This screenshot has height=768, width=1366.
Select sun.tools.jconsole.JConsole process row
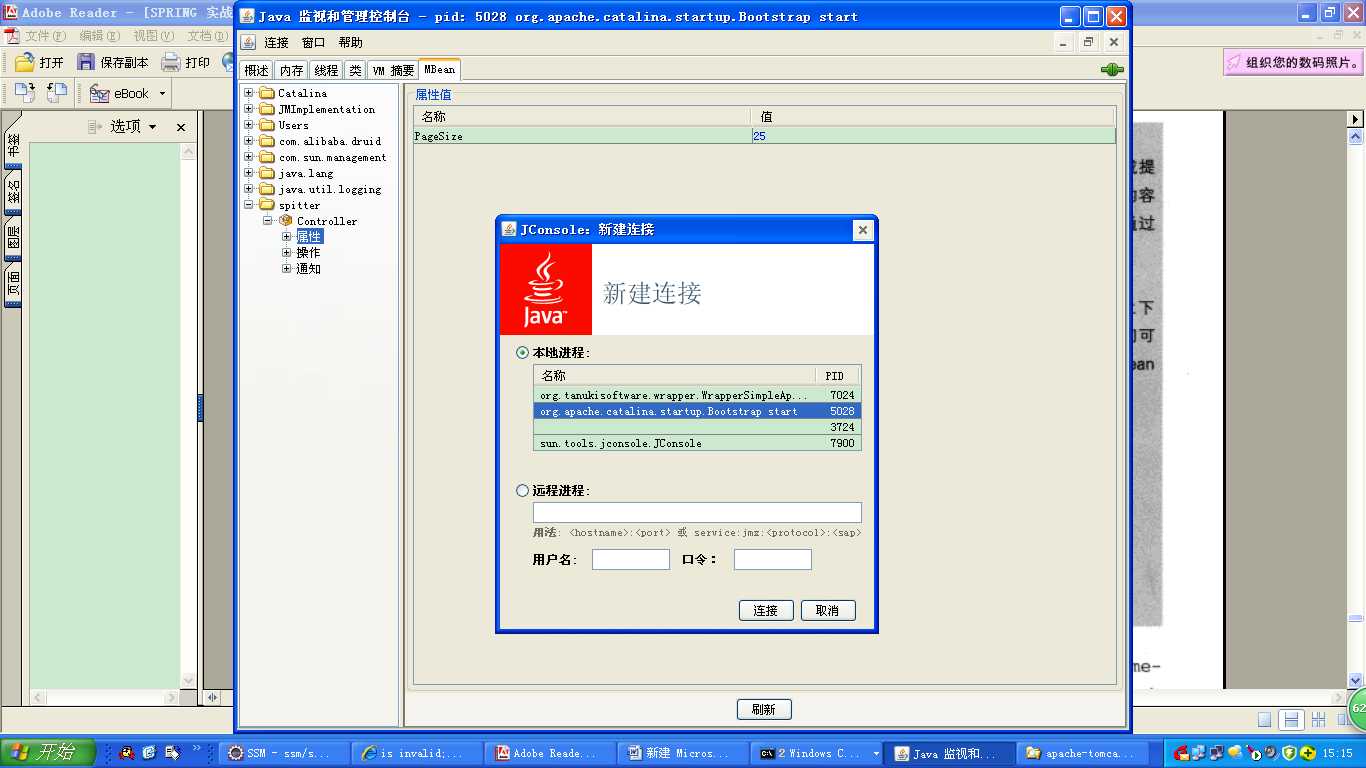coord(697,443)
